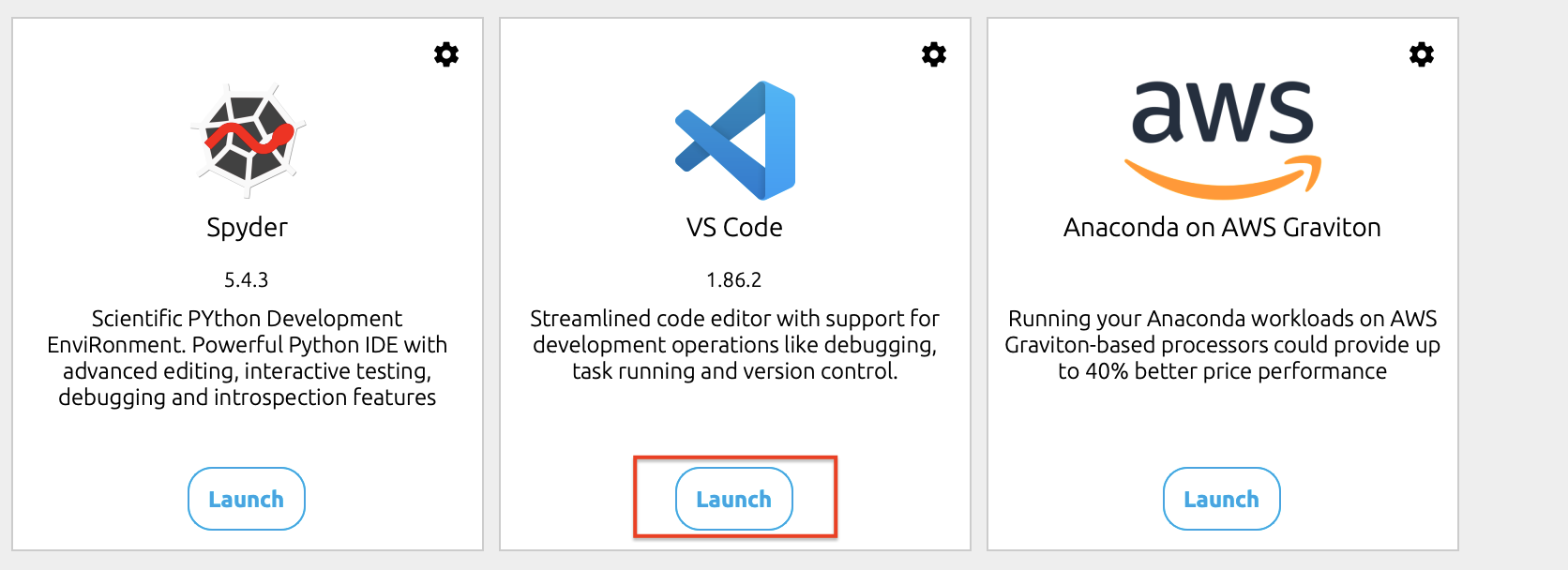
Task: Click the Scientific PYthon Development EnviRonment description
Action: (x=248, y=358)
